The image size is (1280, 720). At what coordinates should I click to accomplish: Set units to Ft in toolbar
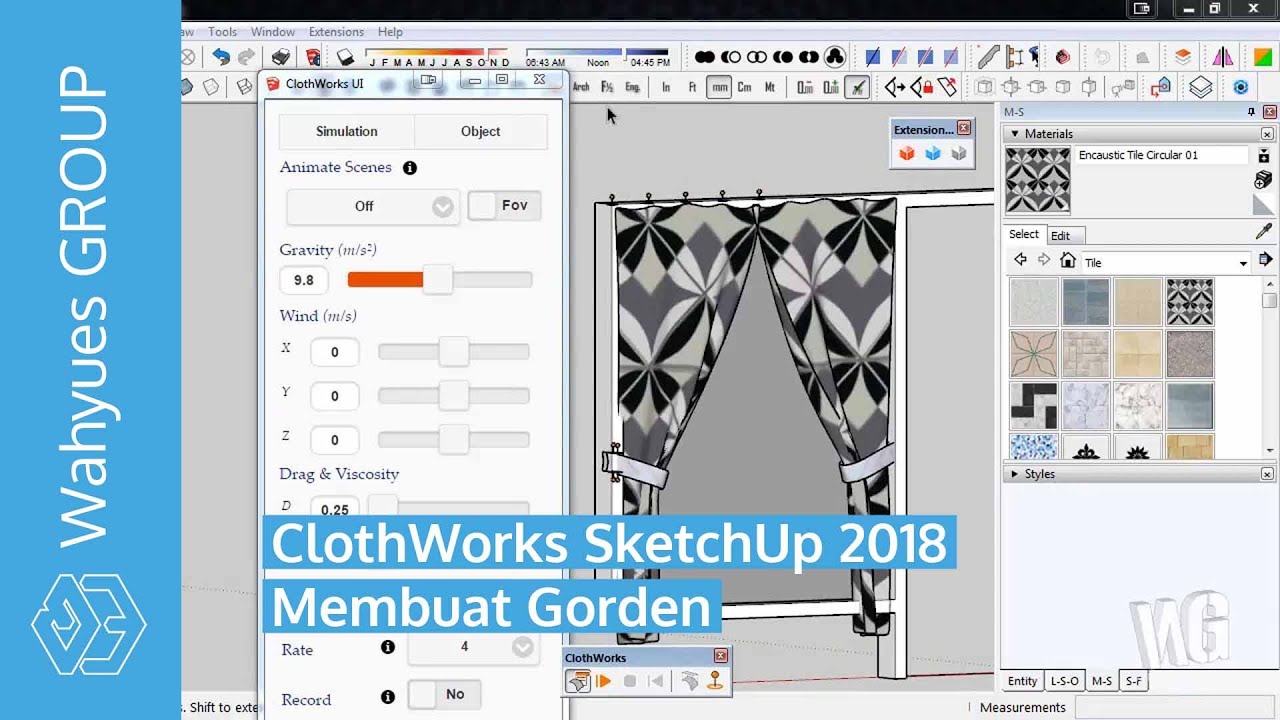point(692,87)
